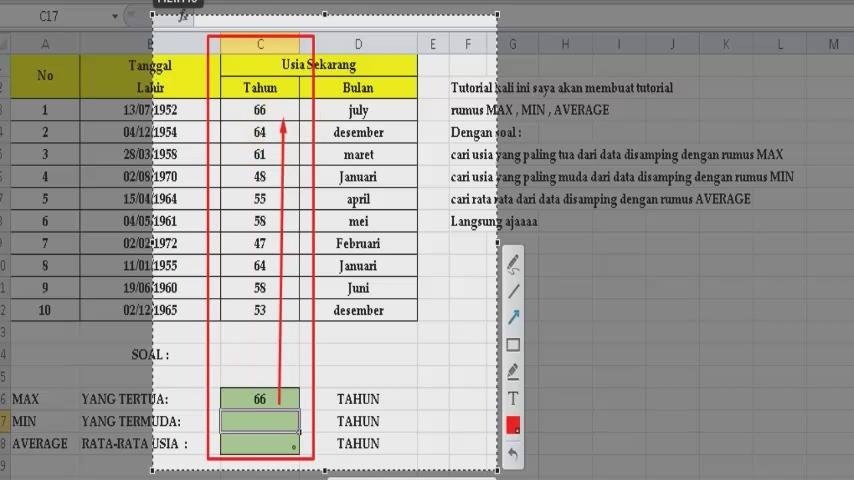Image resolution: width=854 pixels, height=480 pixels.
Task: Click the date cell 04/12/1954
Action: click(x=150, y=132)
